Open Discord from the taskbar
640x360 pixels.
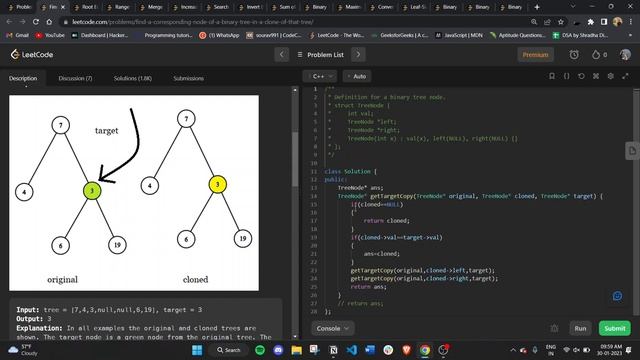click(278, 350)
